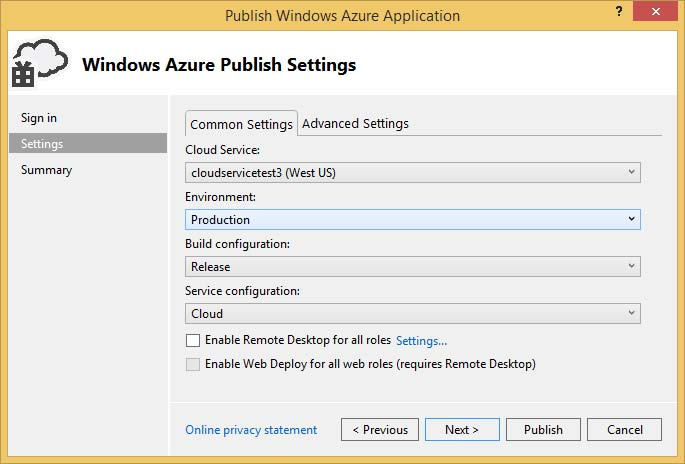Go to the Sign in step

click(x=39, y=118)
